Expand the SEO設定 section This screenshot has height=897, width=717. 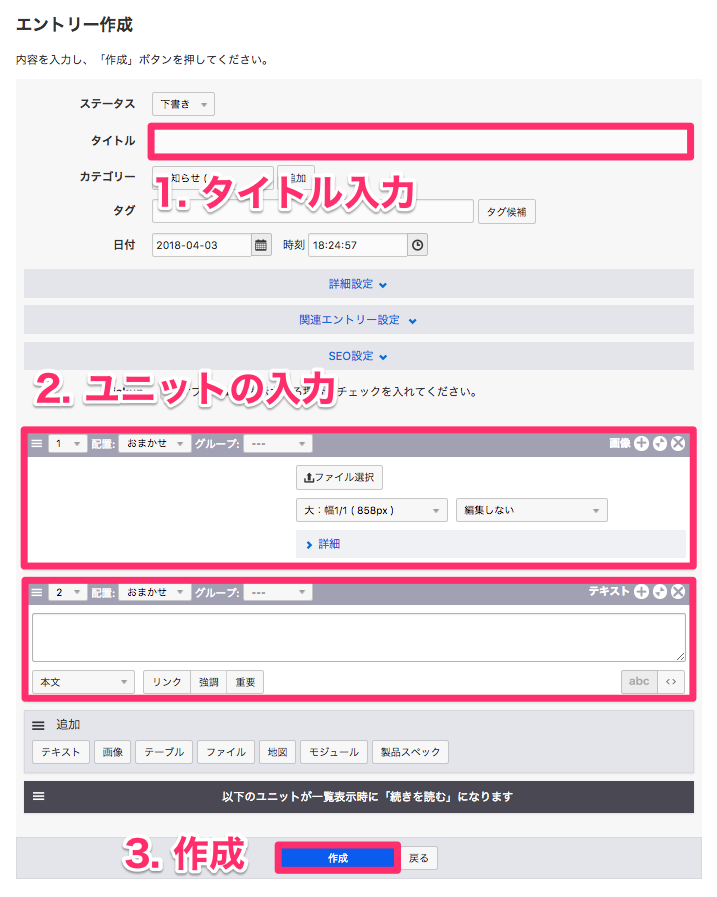(x=358, y=356)
